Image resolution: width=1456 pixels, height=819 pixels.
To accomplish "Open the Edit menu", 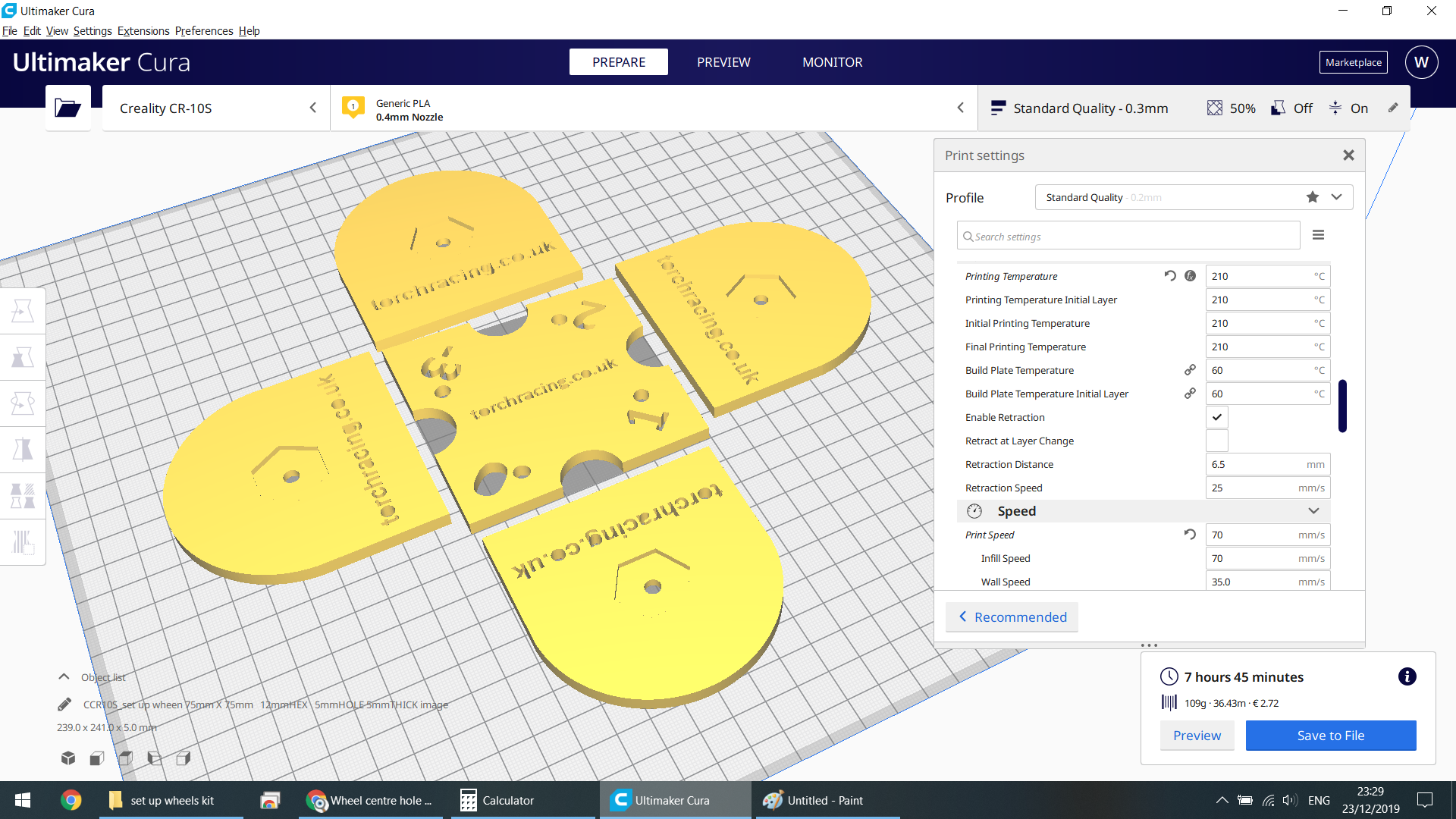I will click(x=32, y=31).
